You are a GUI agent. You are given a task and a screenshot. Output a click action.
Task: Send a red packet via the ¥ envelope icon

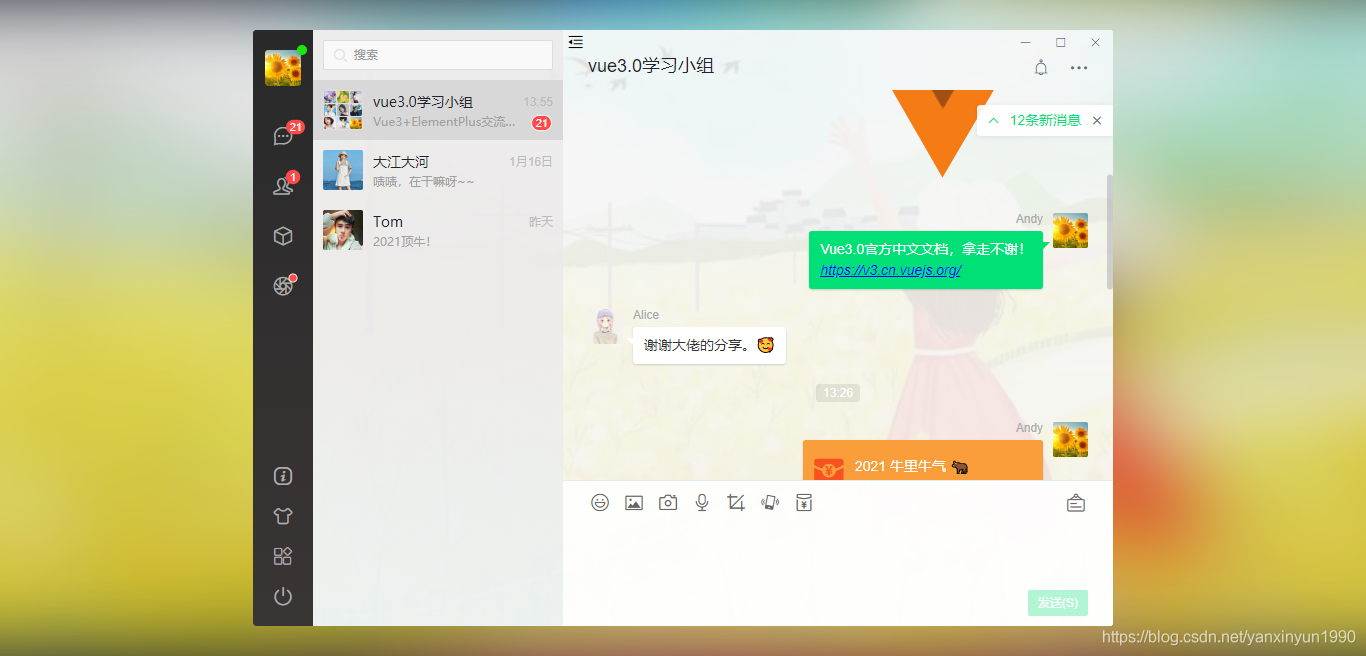tap(803, 502)
